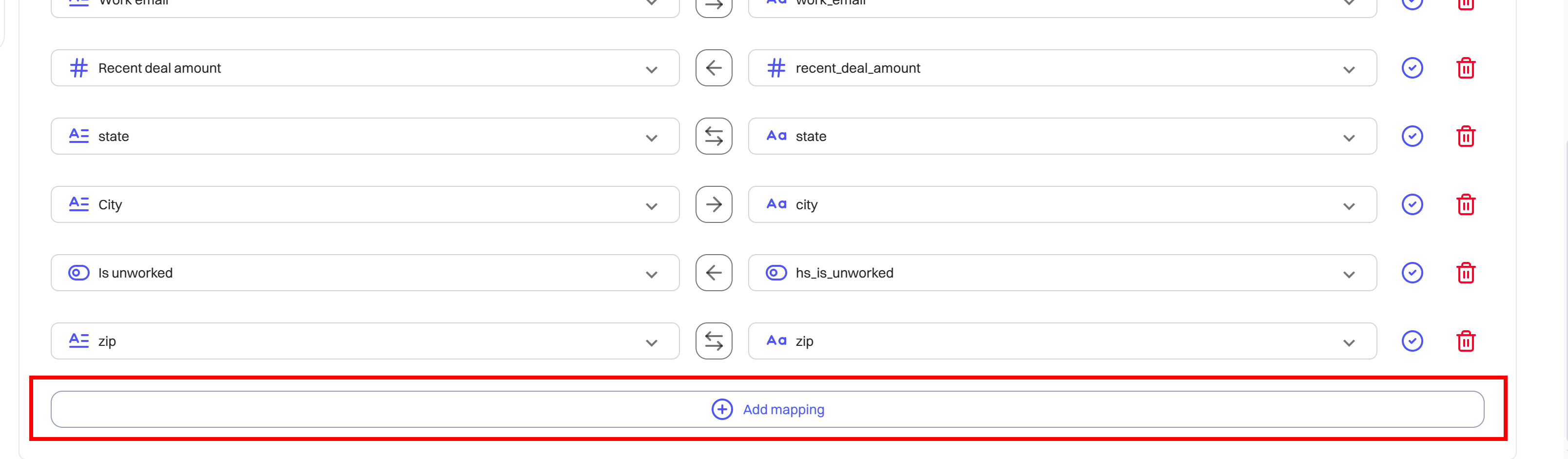
Task: Click bidirectional sync icon for zip
Action: point(714,341)
